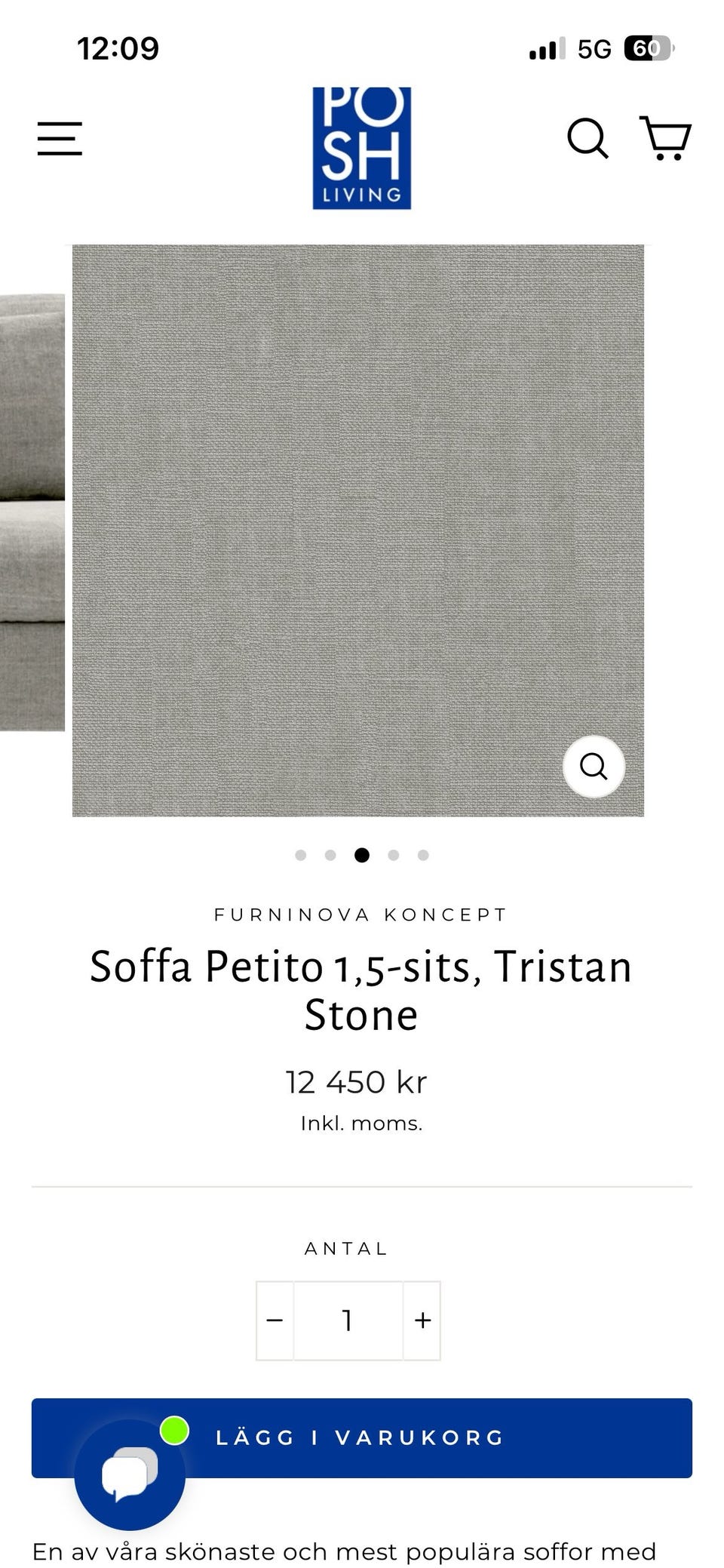Open the shopping cart icon
This screenshot has height=1568, width=724.
click(x=665, y=138)
